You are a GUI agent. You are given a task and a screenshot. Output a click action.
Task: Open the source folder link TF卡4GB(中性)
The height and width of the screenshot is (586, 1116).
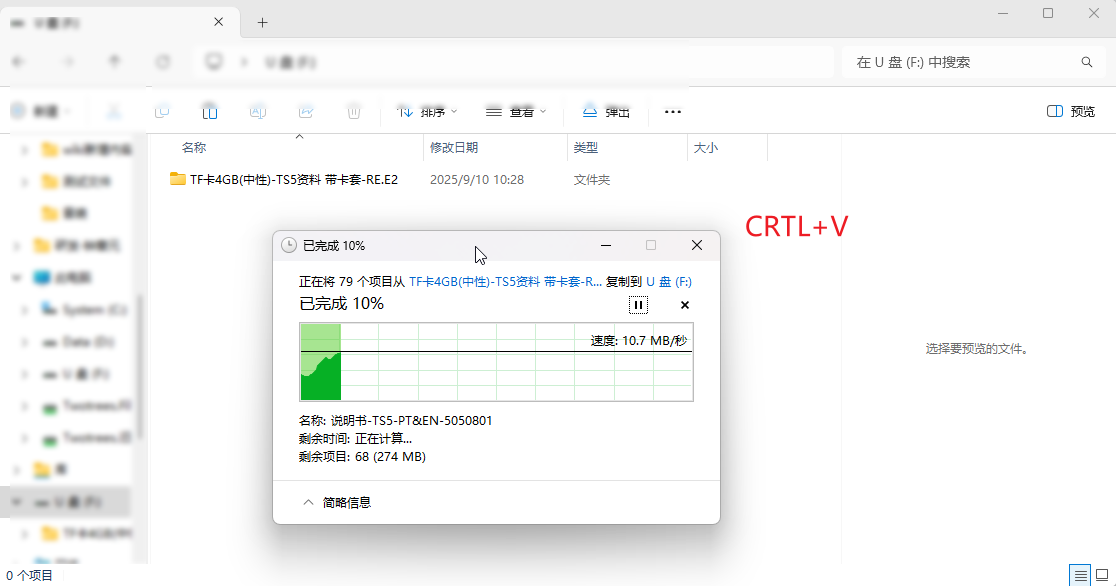(505, 282)
